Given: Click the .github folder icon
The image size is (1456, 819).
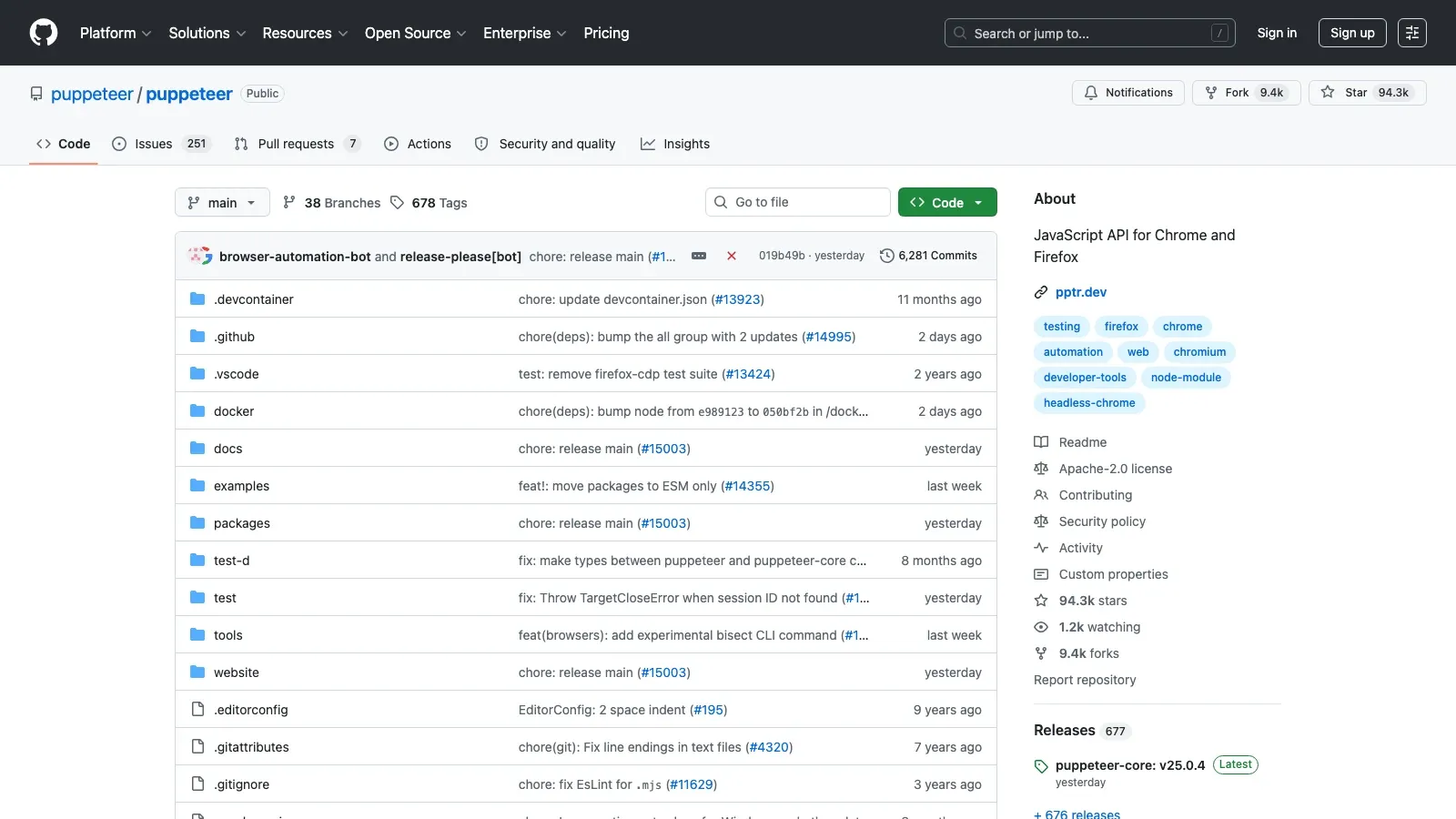Looking at the screenshot, I should click(197, 337).
